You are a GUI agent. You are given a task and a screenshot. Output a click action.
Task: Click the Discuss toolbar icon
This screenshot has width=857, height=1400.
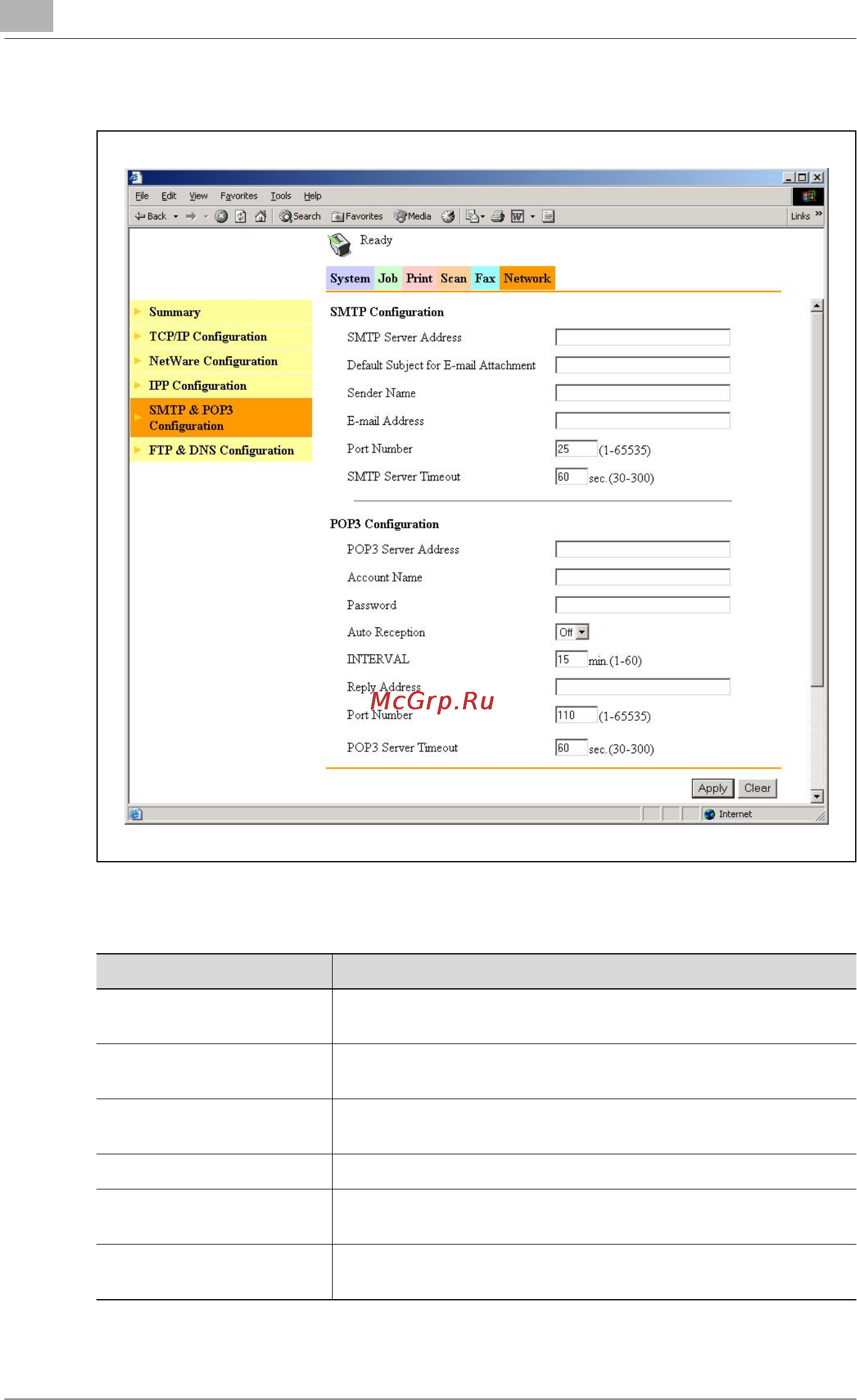(x=549, y=216)
